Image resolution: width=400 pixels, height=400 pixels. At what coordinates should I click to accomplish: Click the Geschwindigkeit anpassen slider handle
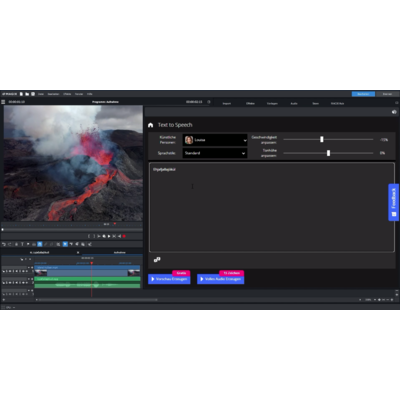(322, 139)
